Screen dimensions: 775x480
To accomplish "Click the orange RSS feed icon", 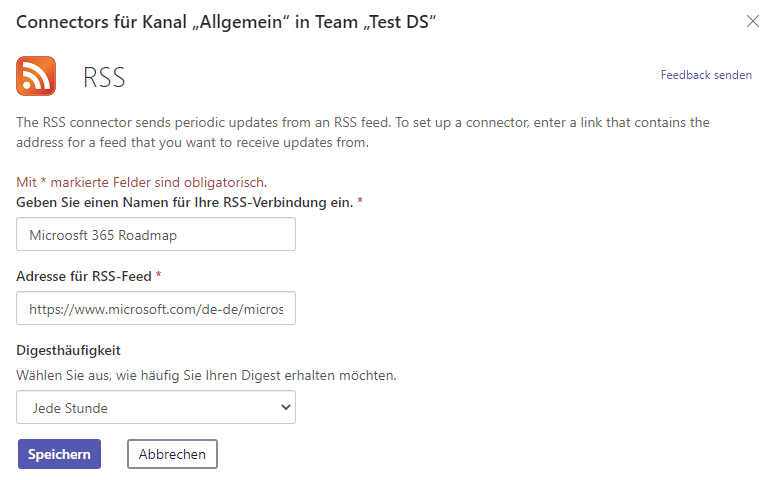I will click(36, 76).
